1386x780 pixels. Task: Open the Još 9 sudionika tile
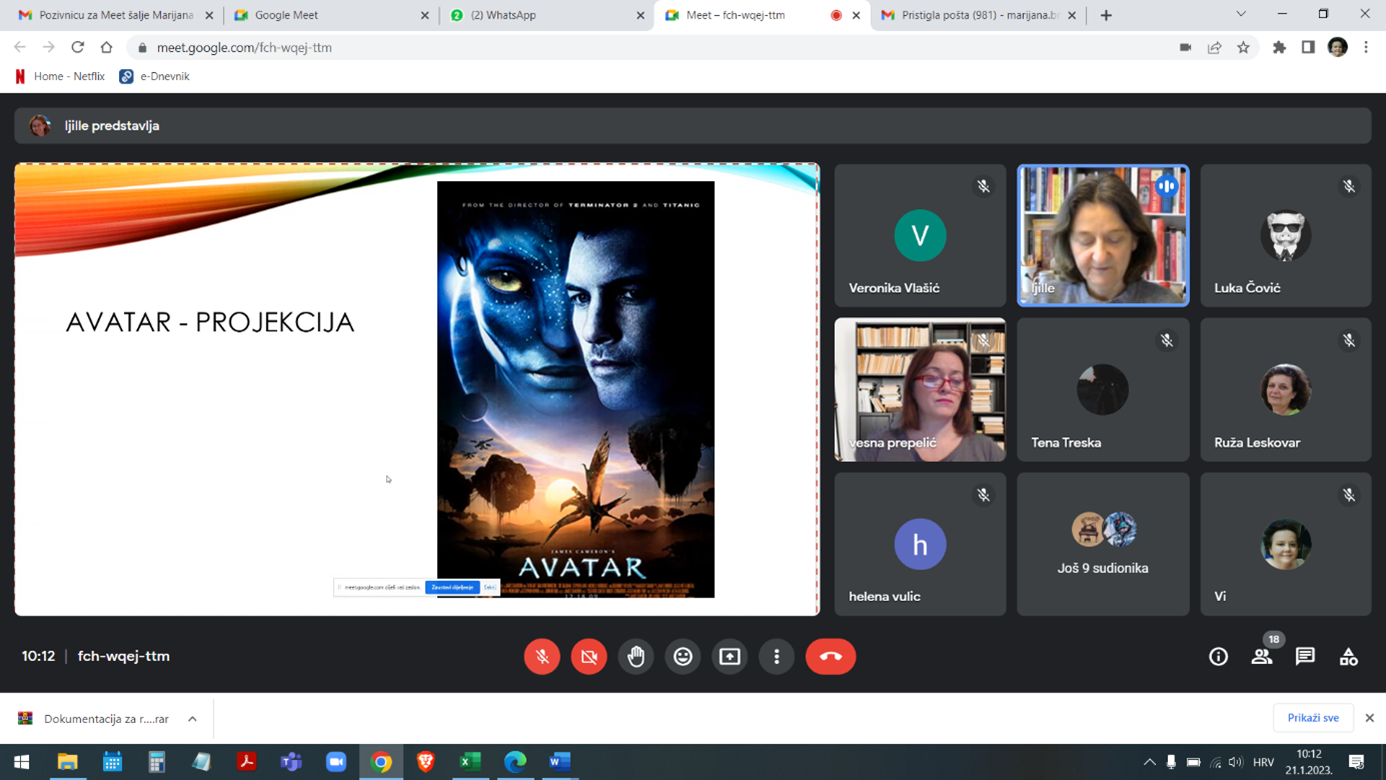pos(1103,544)
